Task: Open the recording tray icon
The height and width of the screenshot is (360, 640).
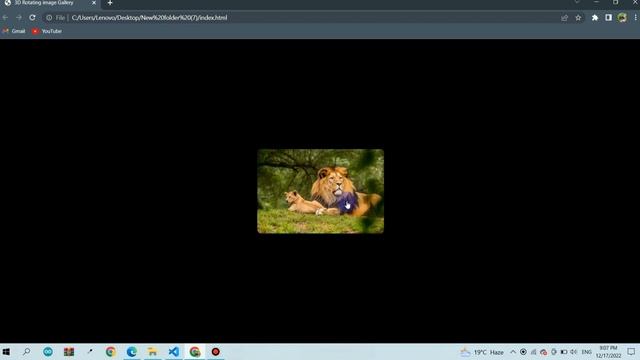Action: [x=523, y=352]
